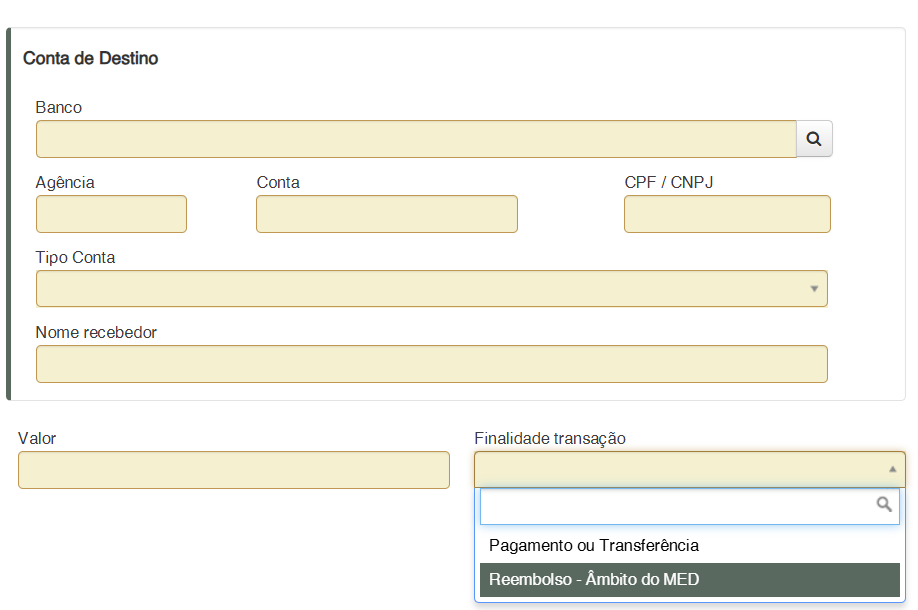918x610 pixels.
Task: Click the Finalidade transação label
Action: [549, 438]
